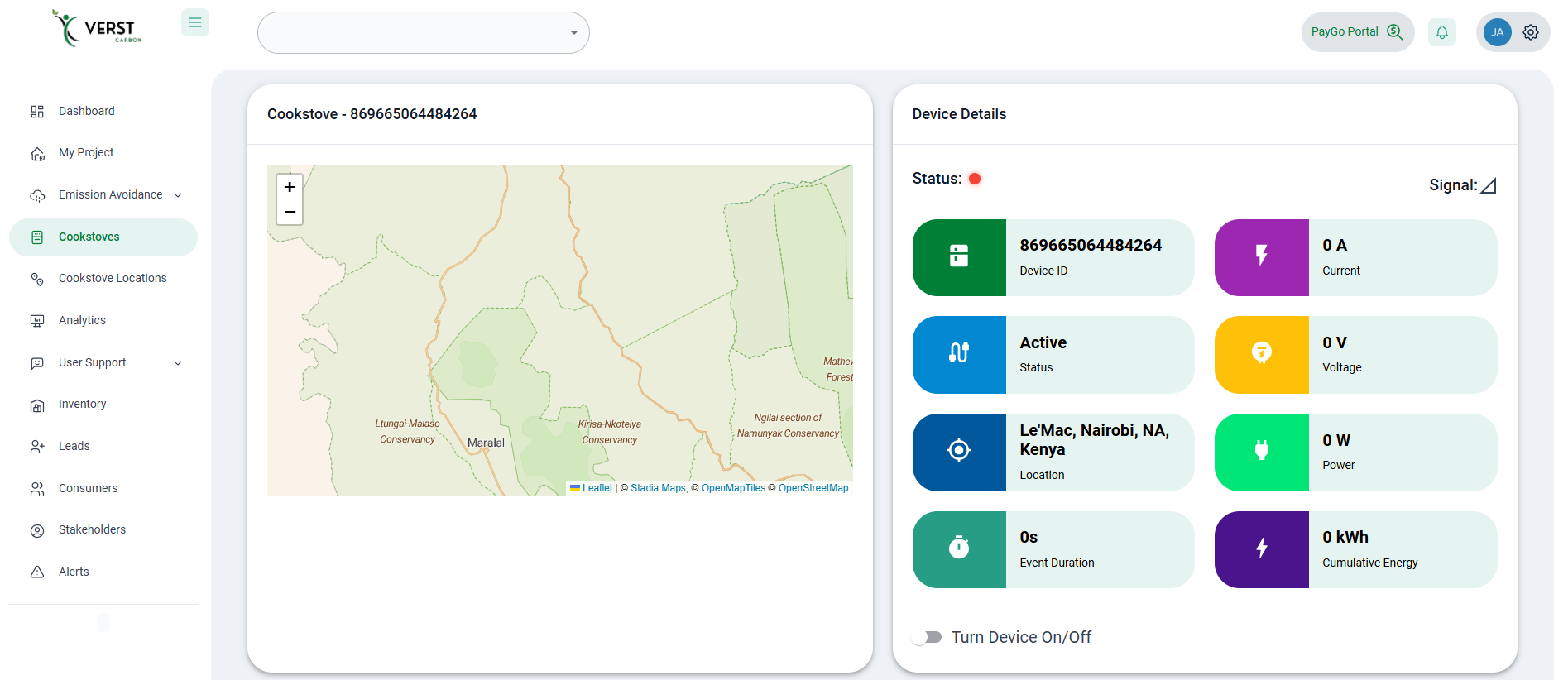Click the JA user avatar
Viewport: 1568px width, 680px height.
coord(1498,32)
